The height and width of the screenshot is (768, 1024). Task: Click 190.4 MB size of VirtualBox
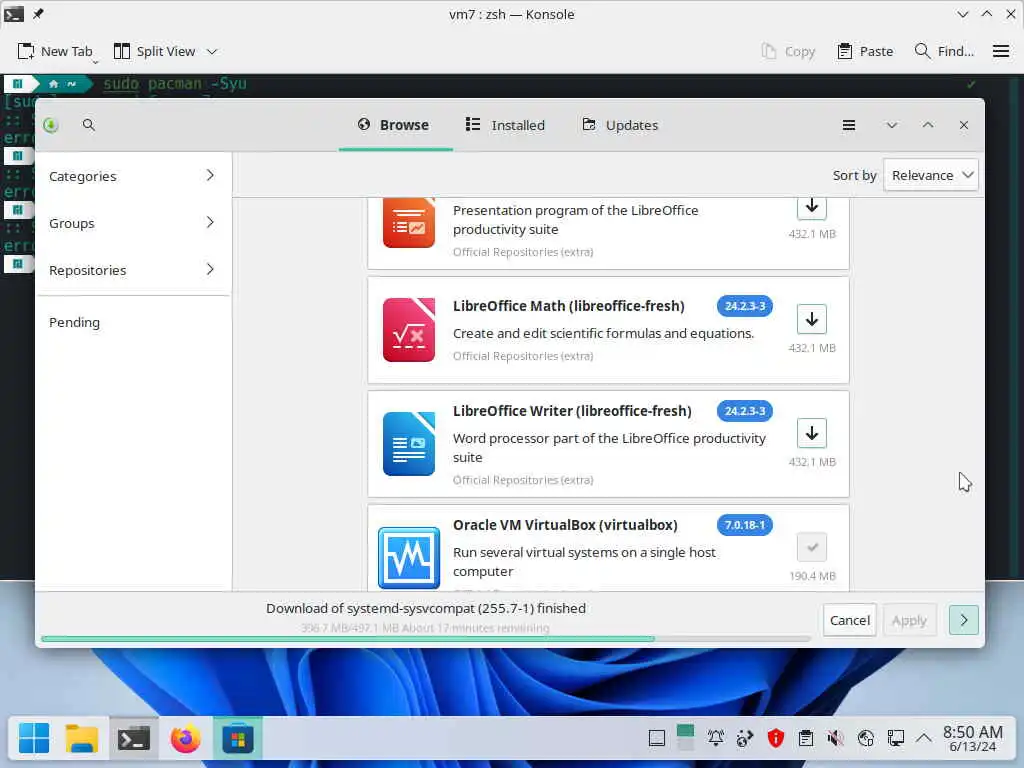(x=812, y=576)
